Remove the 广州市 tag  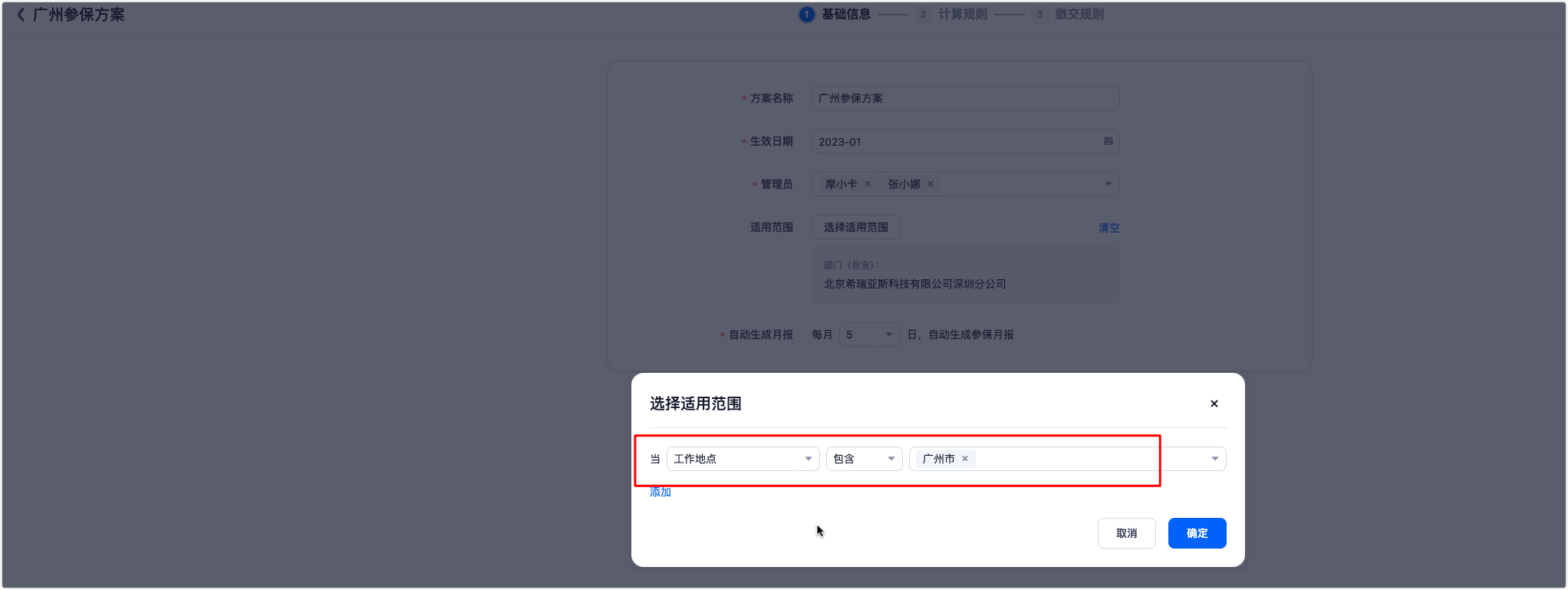click(965, 459)
